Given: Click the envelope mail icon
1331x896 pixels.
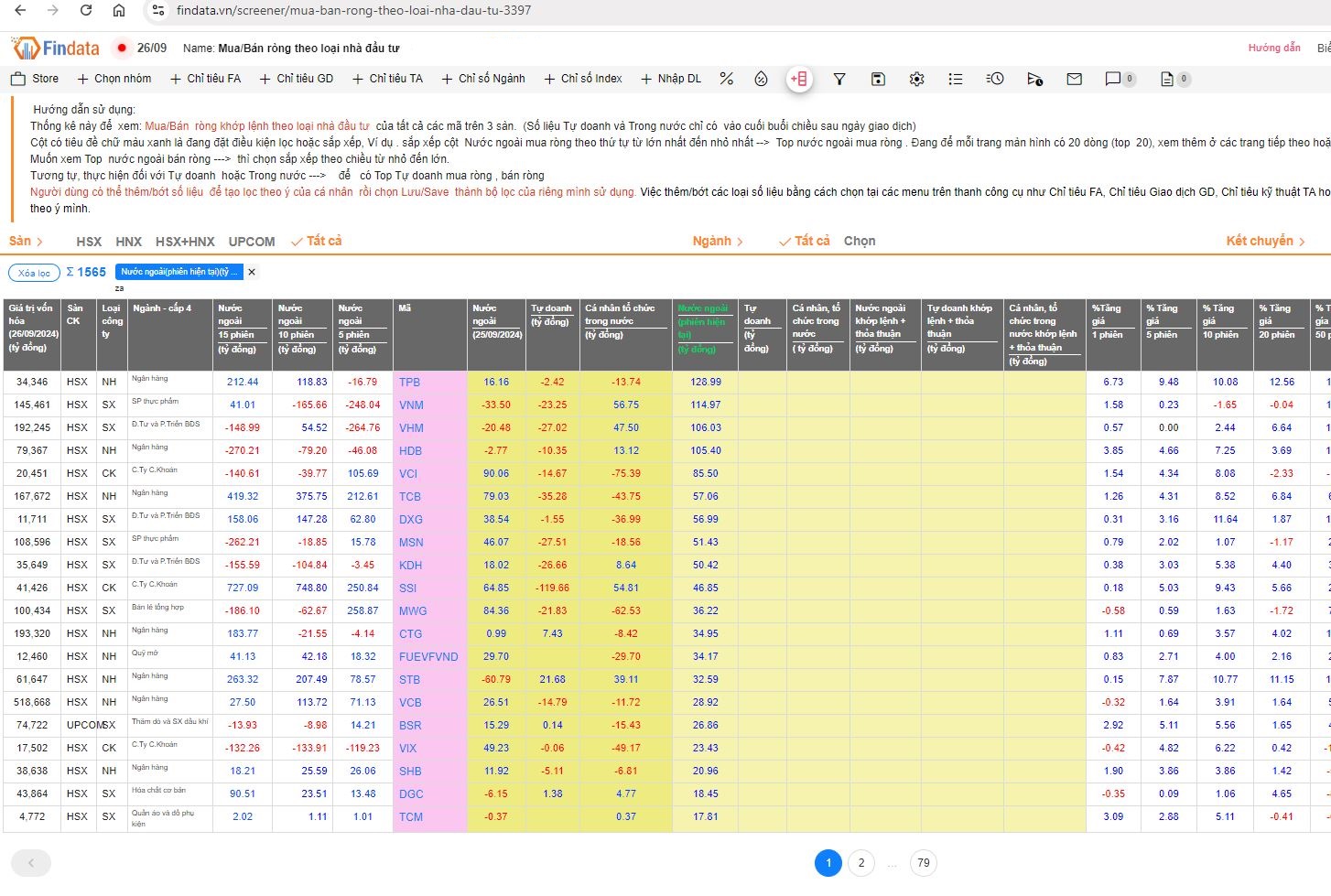Looking at the screenshot, I should tap(1075, 79).
